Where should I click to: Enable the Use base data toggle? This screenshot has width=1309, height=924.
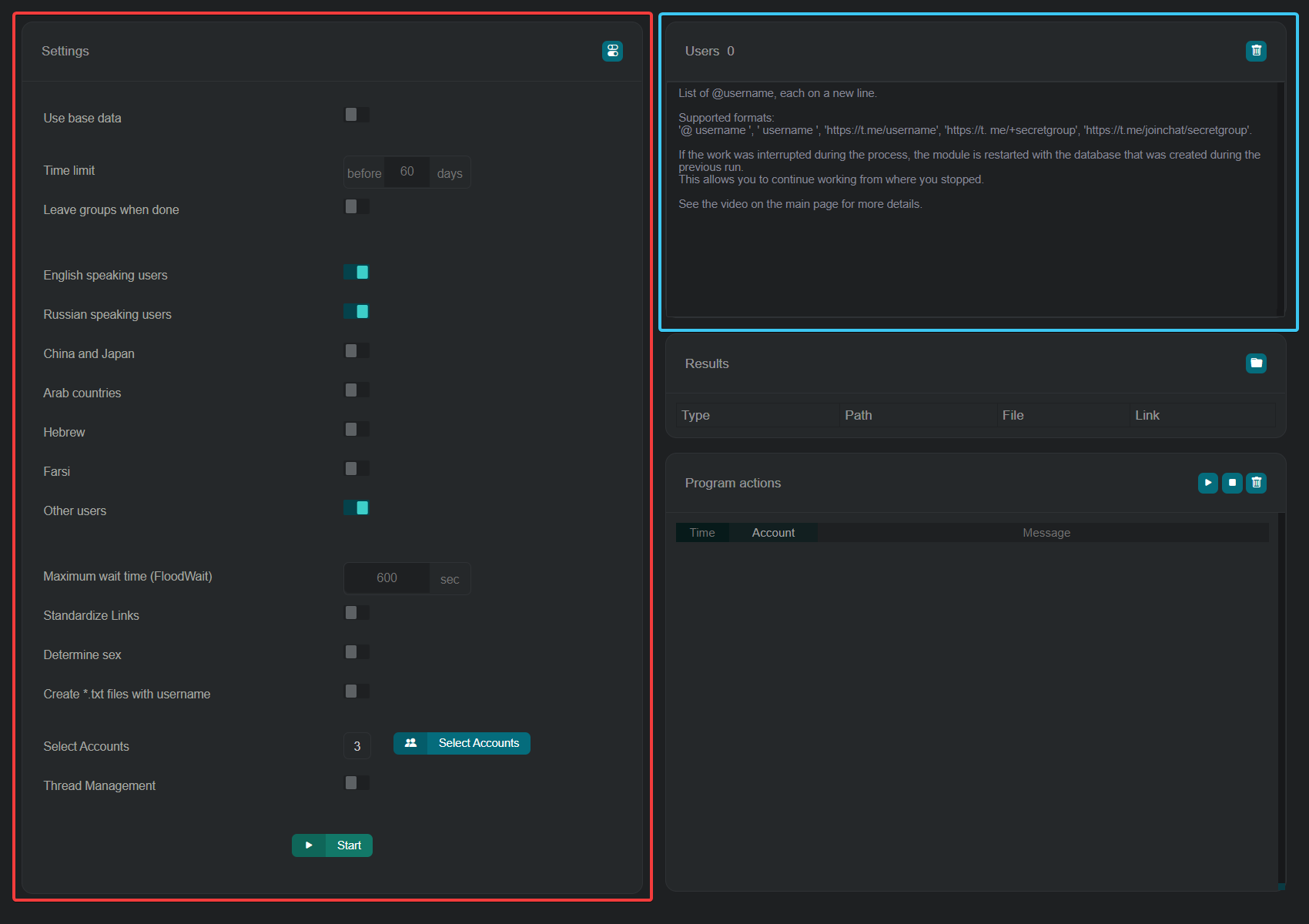357,115
